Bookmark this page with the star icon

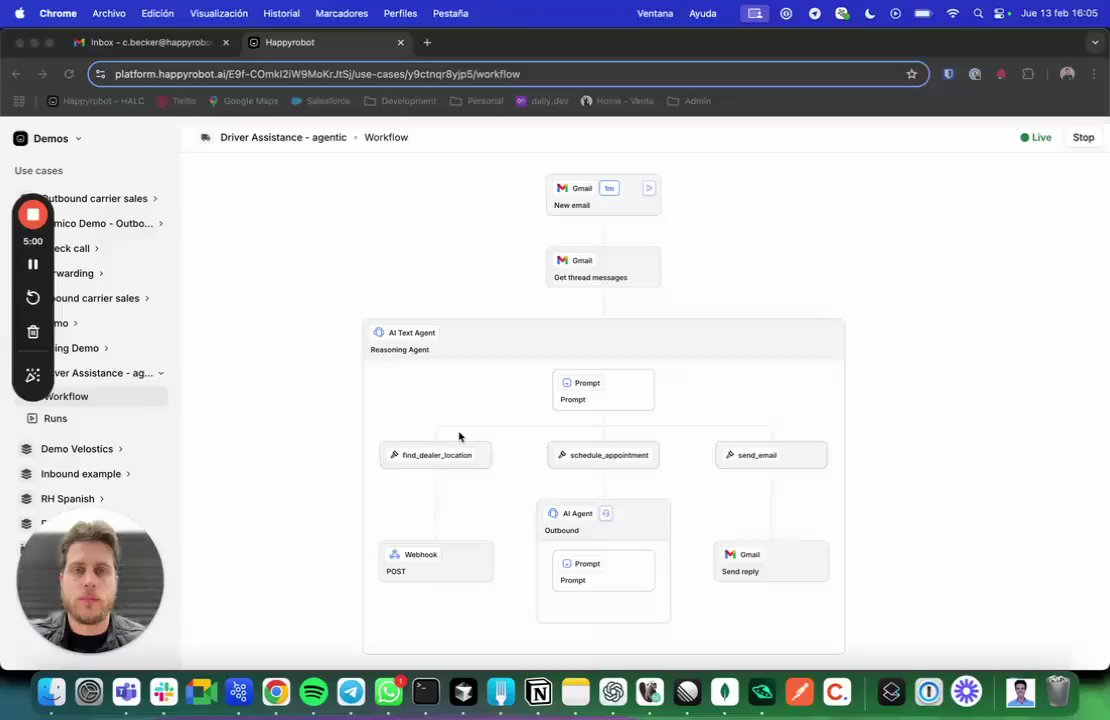[911, 74]
